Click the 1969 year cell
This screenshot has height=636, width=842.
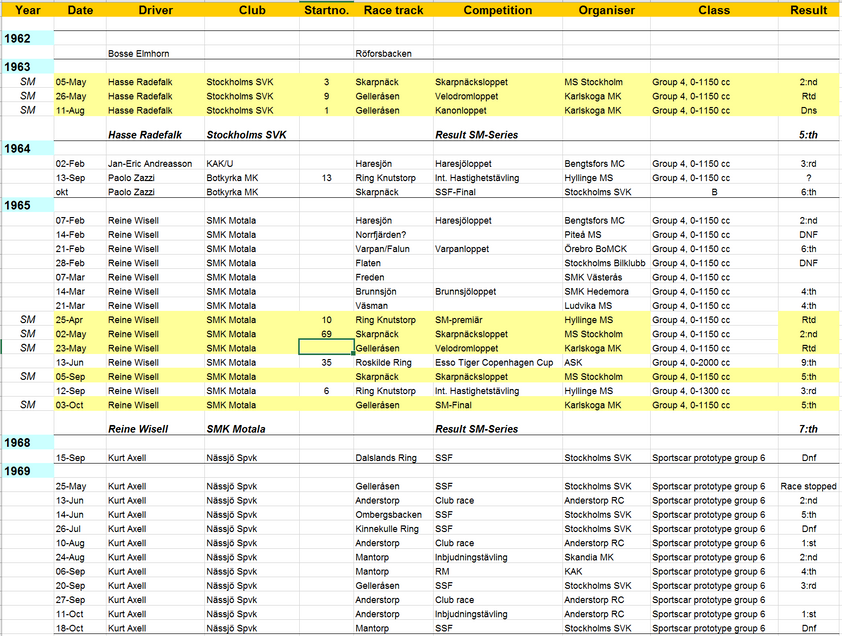[x=27, y=471]
